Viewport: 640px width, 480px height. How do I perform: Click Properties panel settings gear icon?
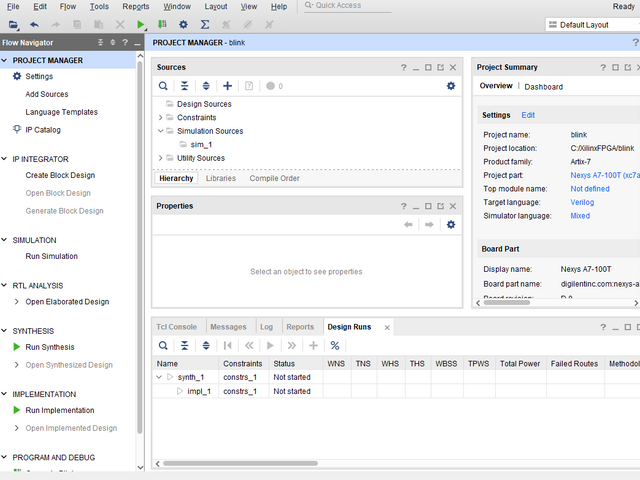point(451,224)
